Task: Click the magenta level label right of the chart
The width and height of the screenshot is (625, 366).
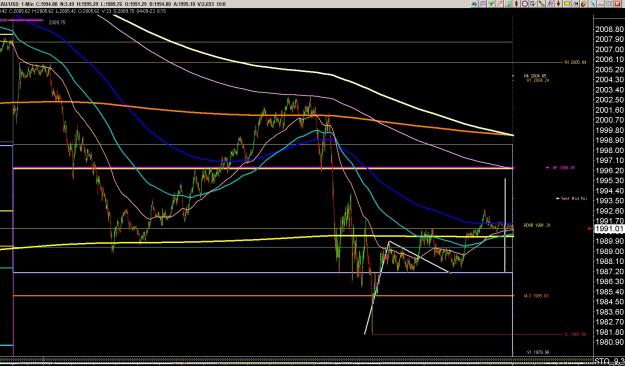Action: [x=563, y=168]
